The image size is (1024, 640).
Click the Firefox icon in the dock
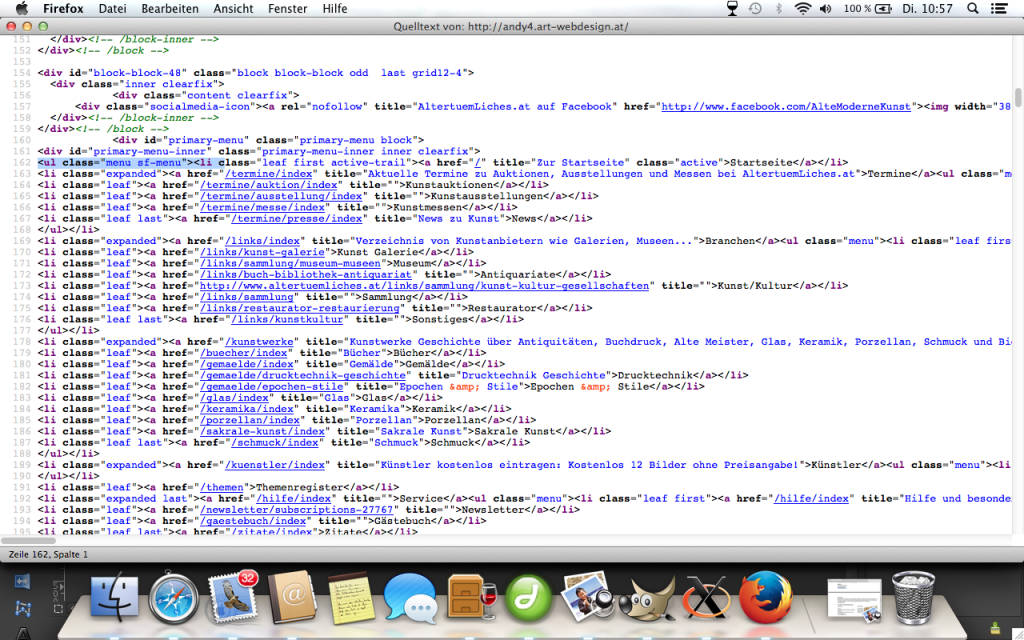[x=765, y=600]
